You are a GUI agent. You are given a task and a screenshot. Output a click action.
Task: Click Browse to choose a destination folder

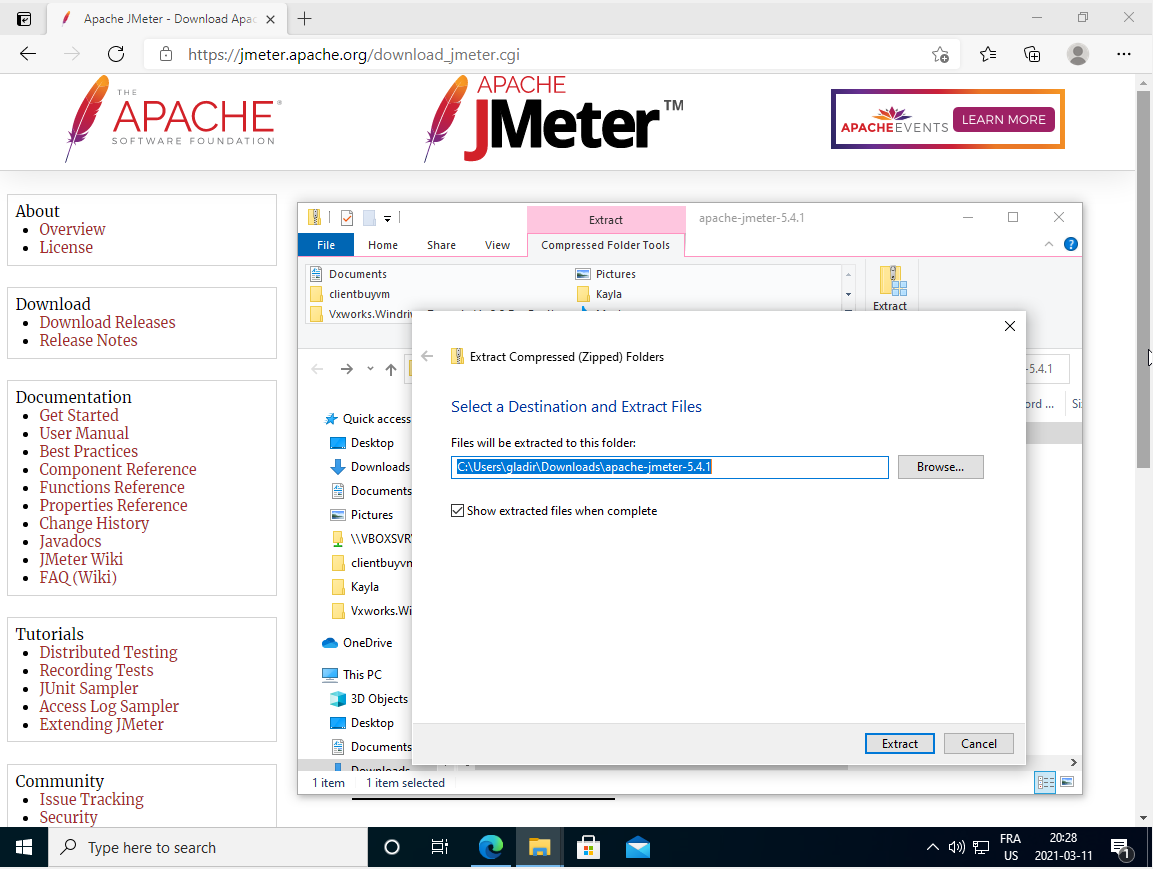tap(940, 467)
